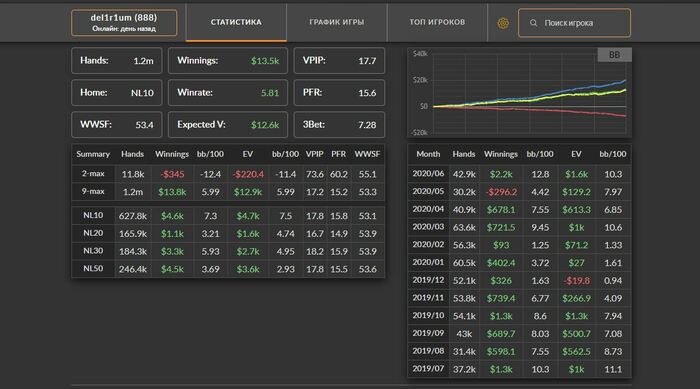Click the Month column header
The height and width of the screenshot is (389, 700).
point(428,154)
